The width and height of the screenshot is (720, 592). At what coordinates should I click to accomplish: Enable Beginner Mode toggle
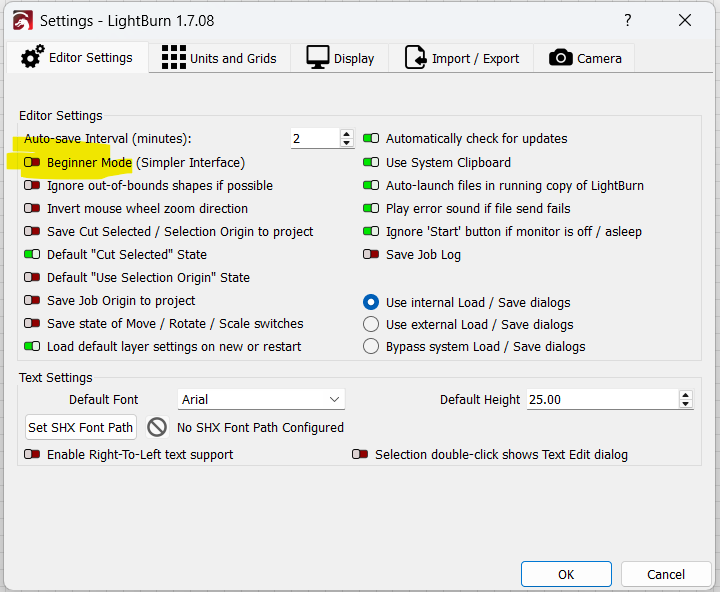32,162
